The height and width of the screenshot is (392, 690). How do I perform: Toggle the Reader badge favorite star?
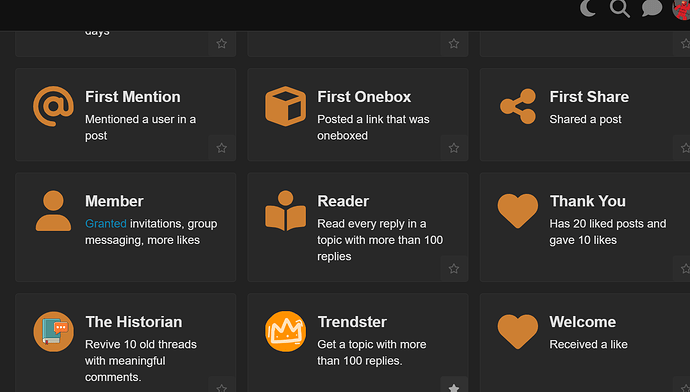coord(454,268)
